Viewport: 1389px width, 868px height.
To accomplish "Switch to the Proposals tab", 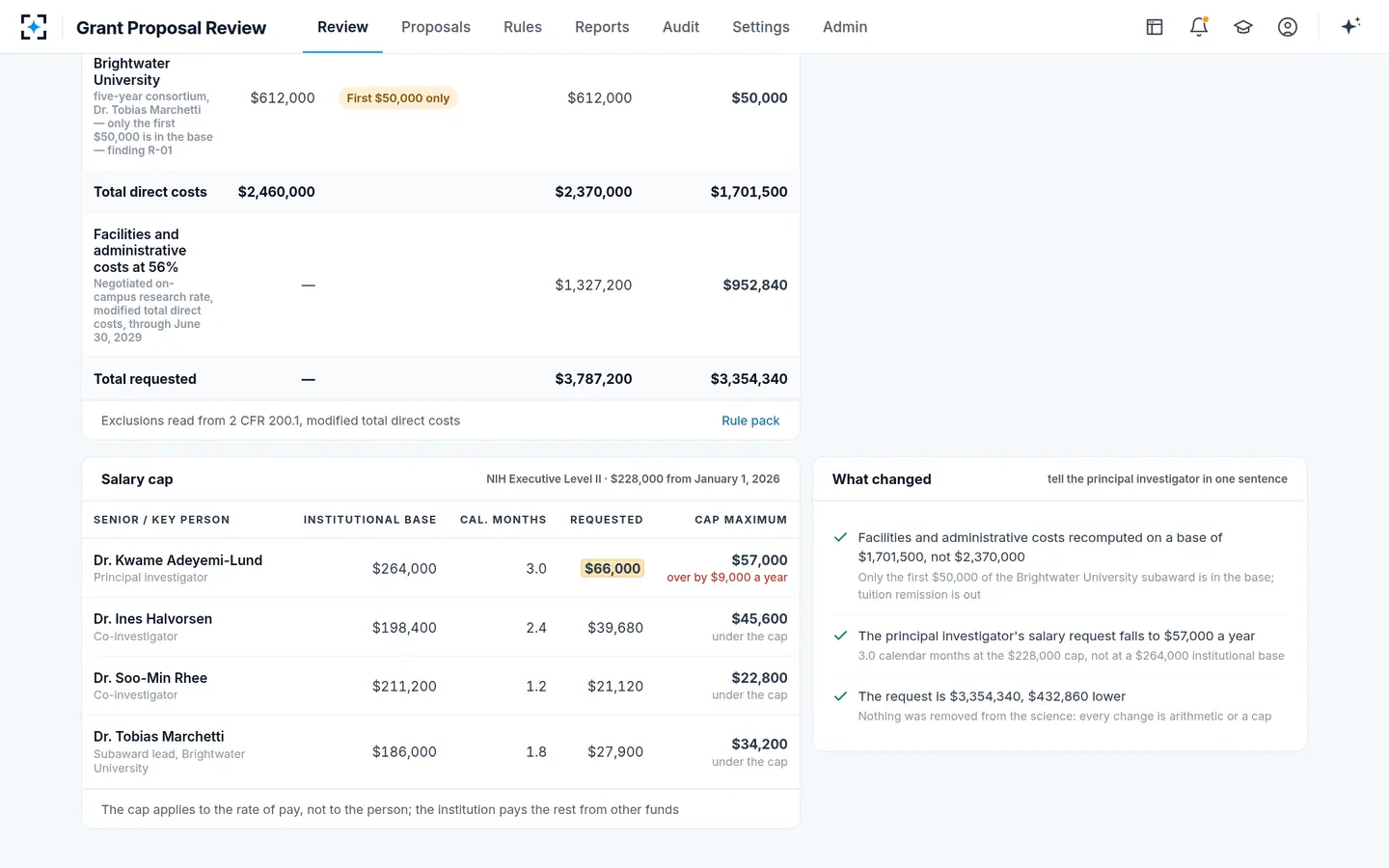I will (436, 27).
